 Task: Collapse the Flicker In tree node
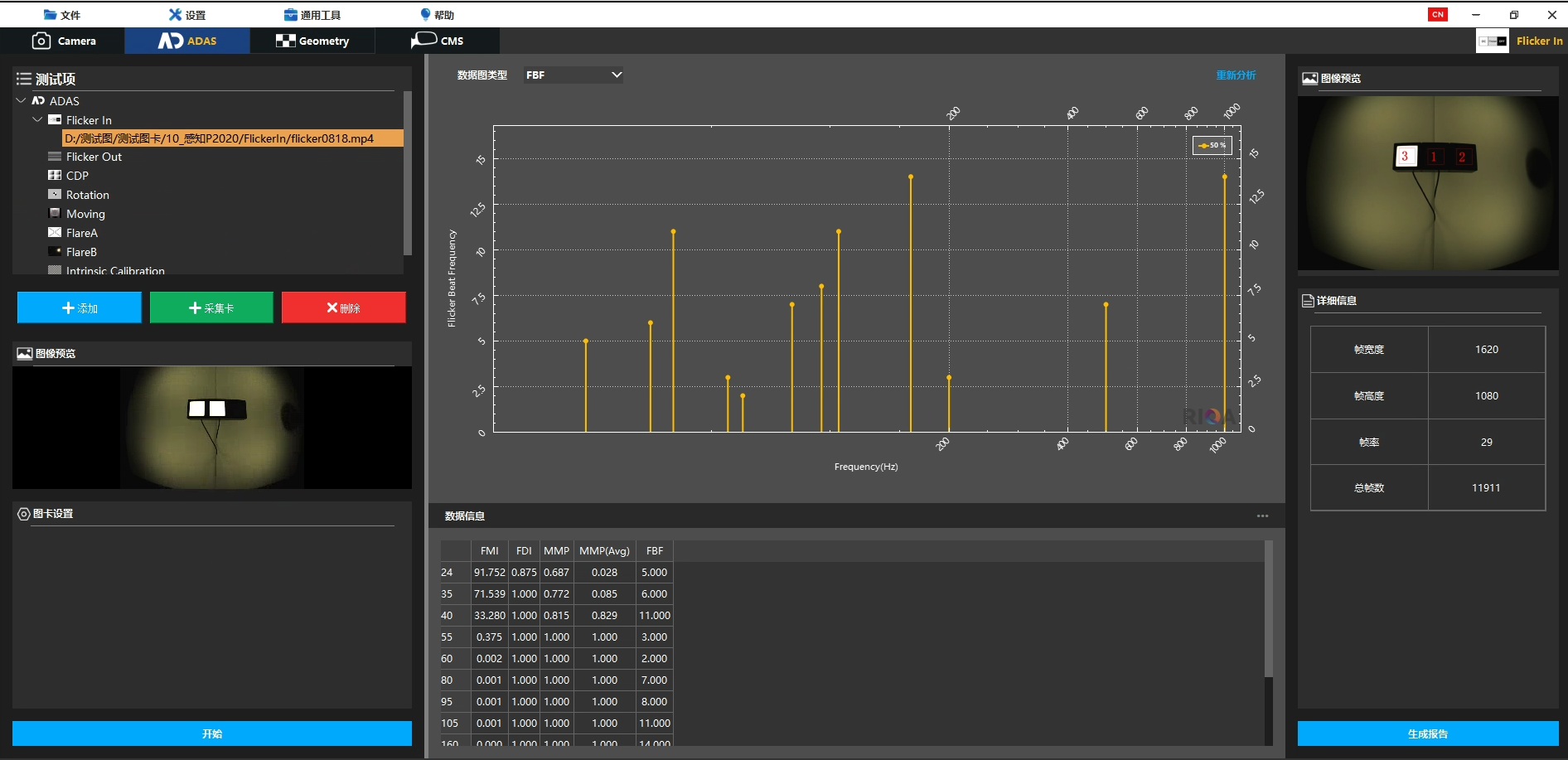pyautogui.click(x=37, y=120)
